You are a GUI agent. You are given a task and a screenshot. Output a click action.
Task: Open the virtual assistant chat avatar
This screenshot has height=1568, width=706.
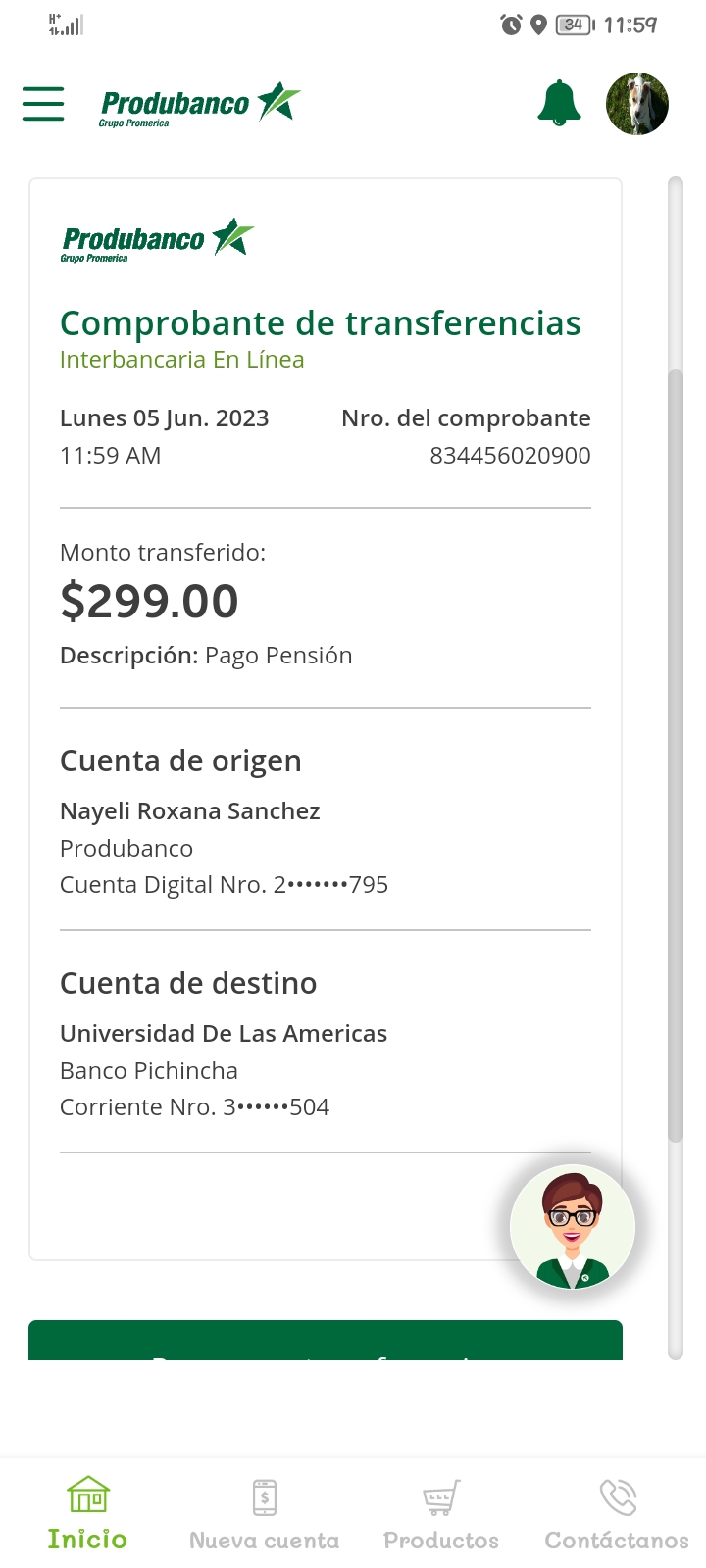pyautogui.click(x=573, y=1226)
